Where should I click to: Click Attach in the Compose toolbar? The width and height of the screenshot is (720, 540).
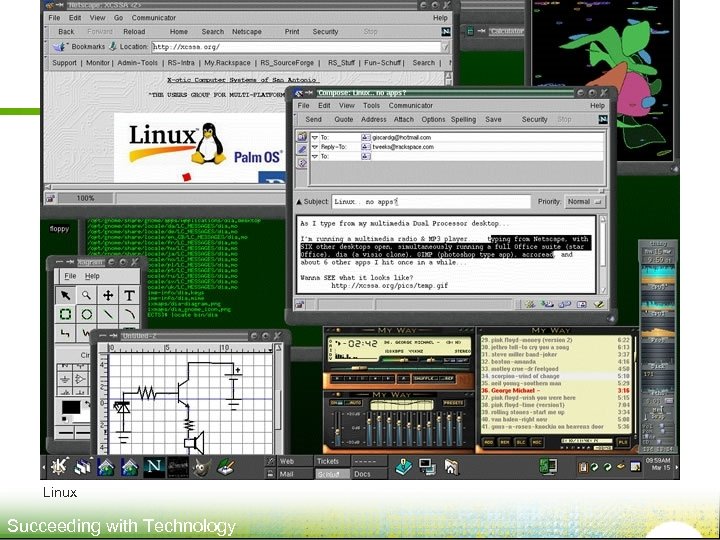pos(403,119)
